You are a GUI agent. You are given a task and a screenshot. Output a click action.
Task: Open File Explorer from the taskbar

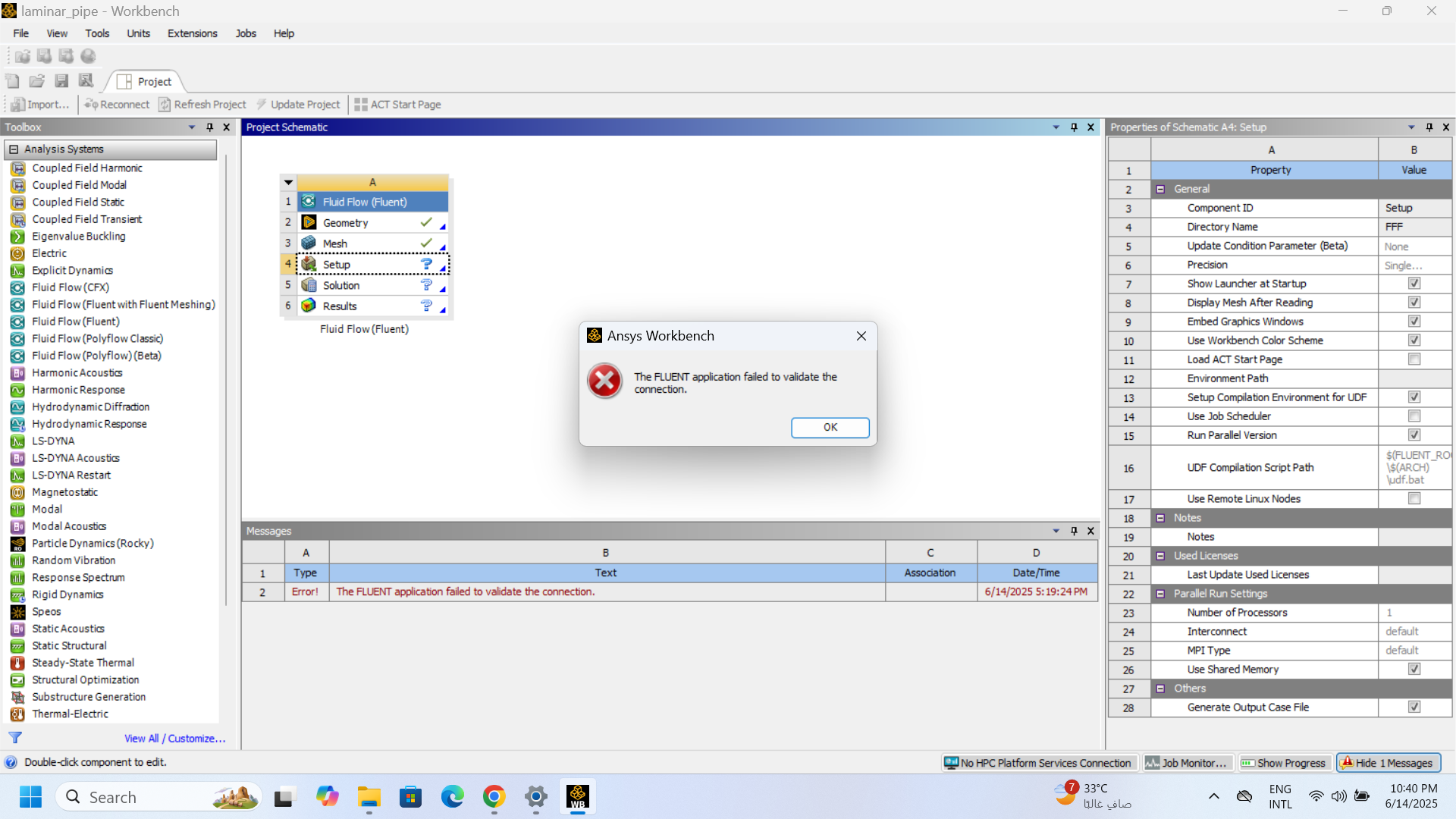(x=369, y=797)
